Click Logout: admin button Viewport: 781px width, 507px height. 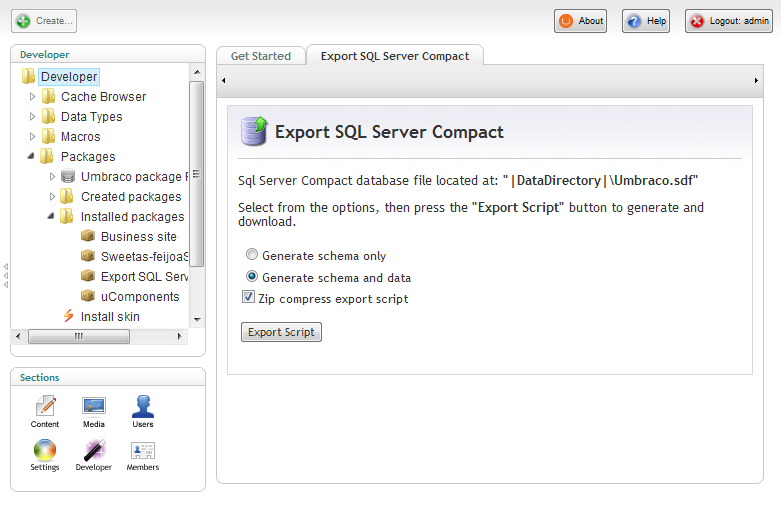click(x=729, y=21)
